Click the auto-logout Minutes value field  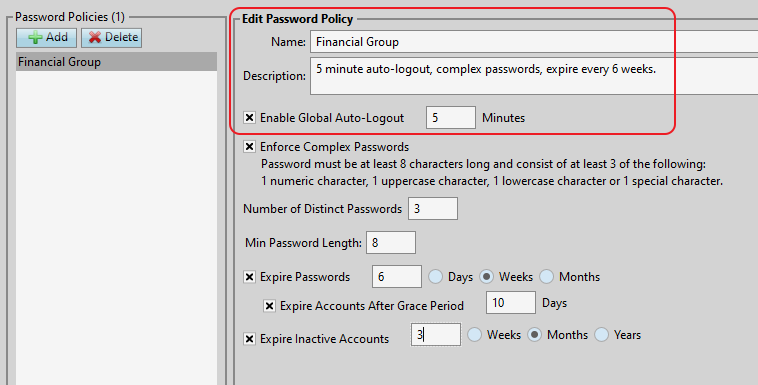click(451, 118)
